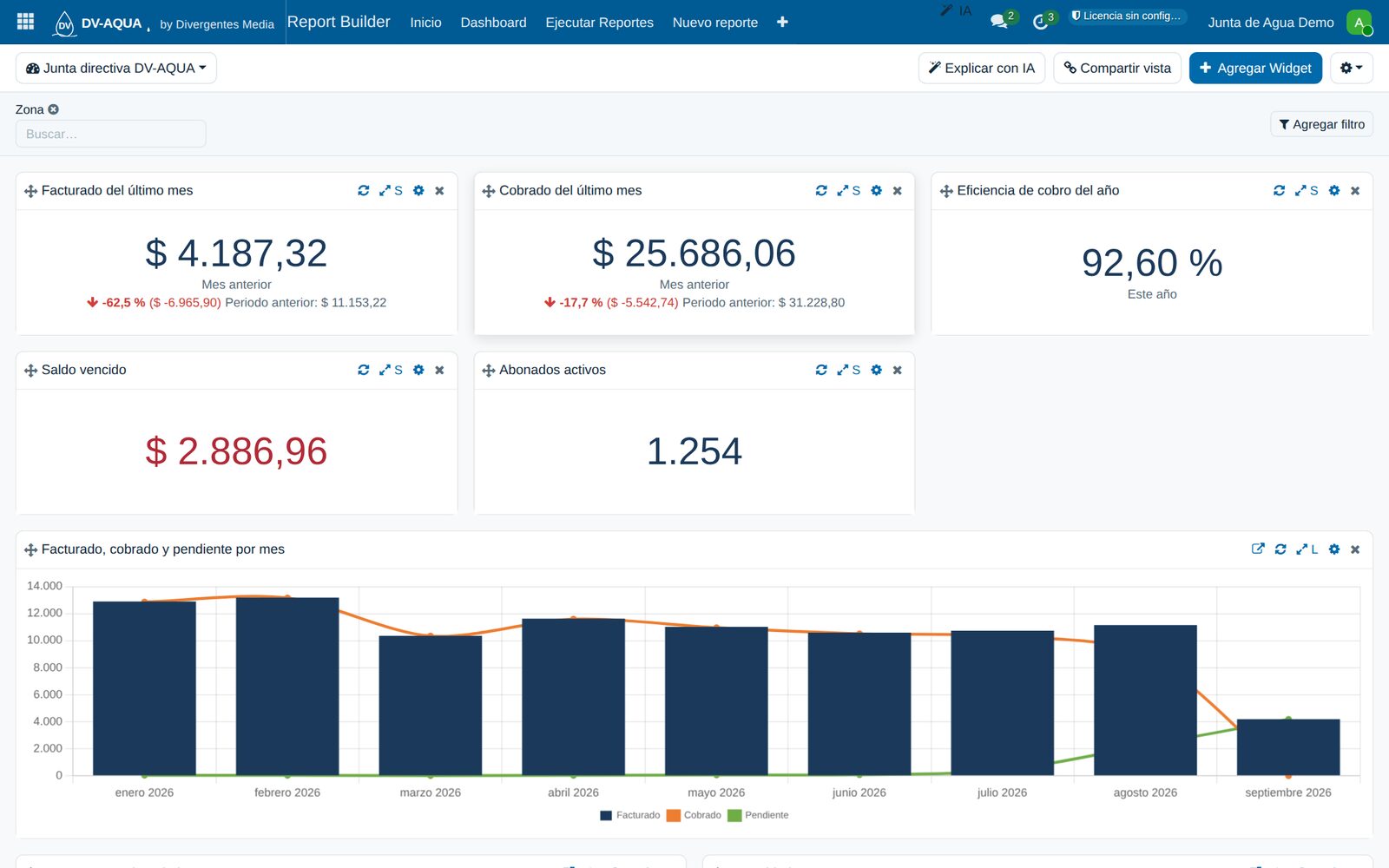1389x868 pixels.
Task: Click the plus icon next to Nuevo reporte
Action: point(782,22)
